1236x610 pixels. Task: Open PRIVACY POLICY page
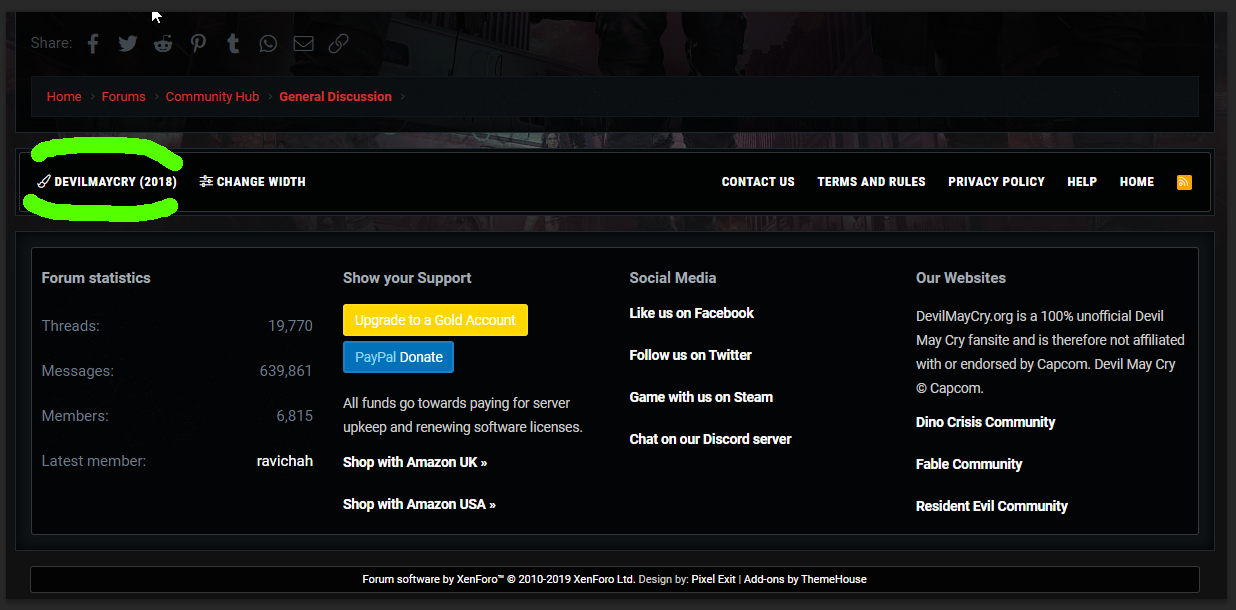996,182
